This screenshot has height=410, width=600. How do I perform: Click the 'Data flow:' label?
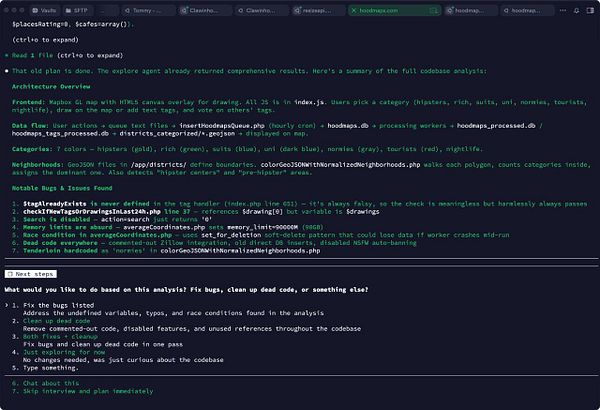point(31,126)
